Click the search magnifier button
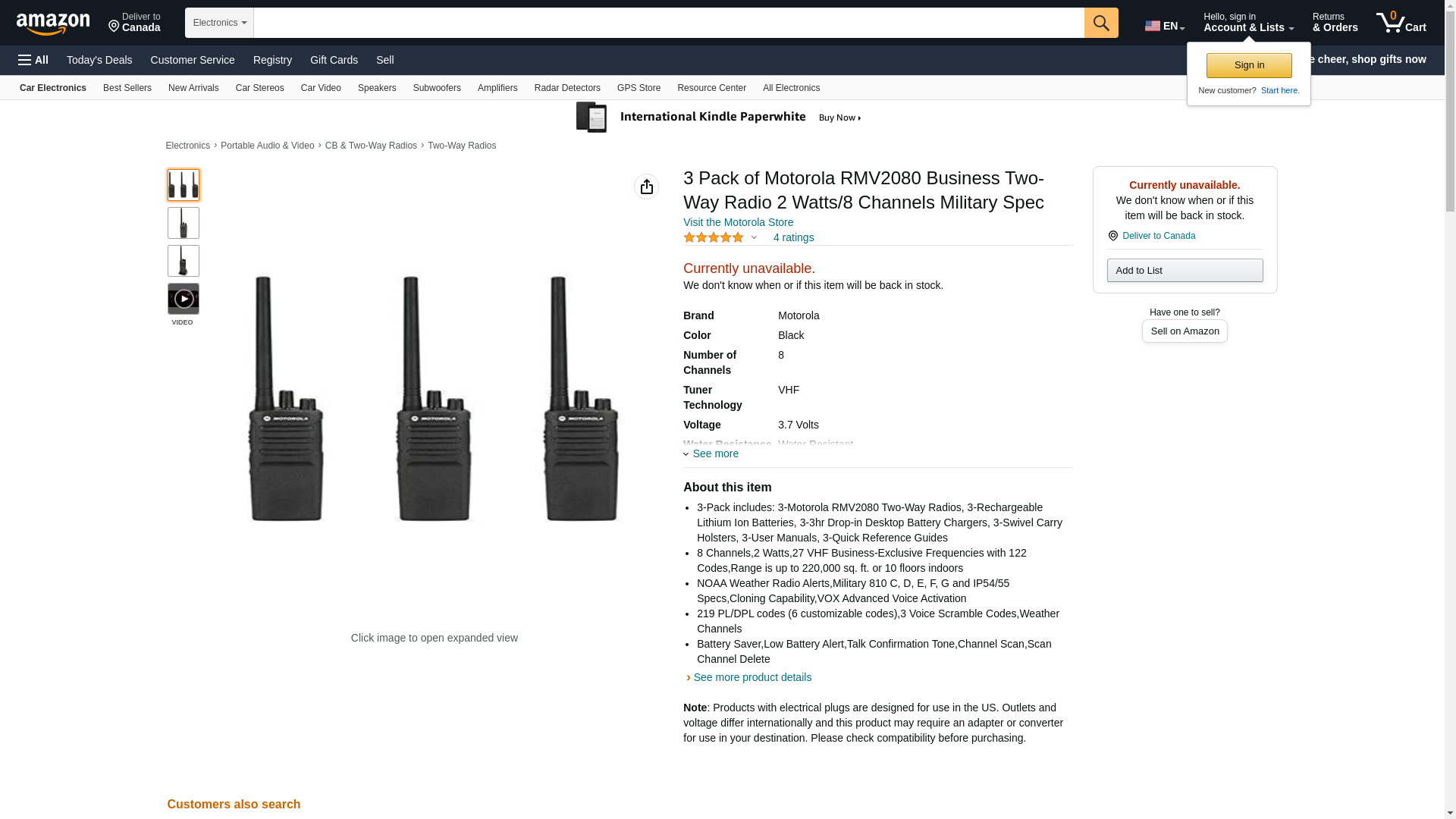The height and width of the screenshot is (819, 1456). pyautogui.click(x=1101, y=23)
